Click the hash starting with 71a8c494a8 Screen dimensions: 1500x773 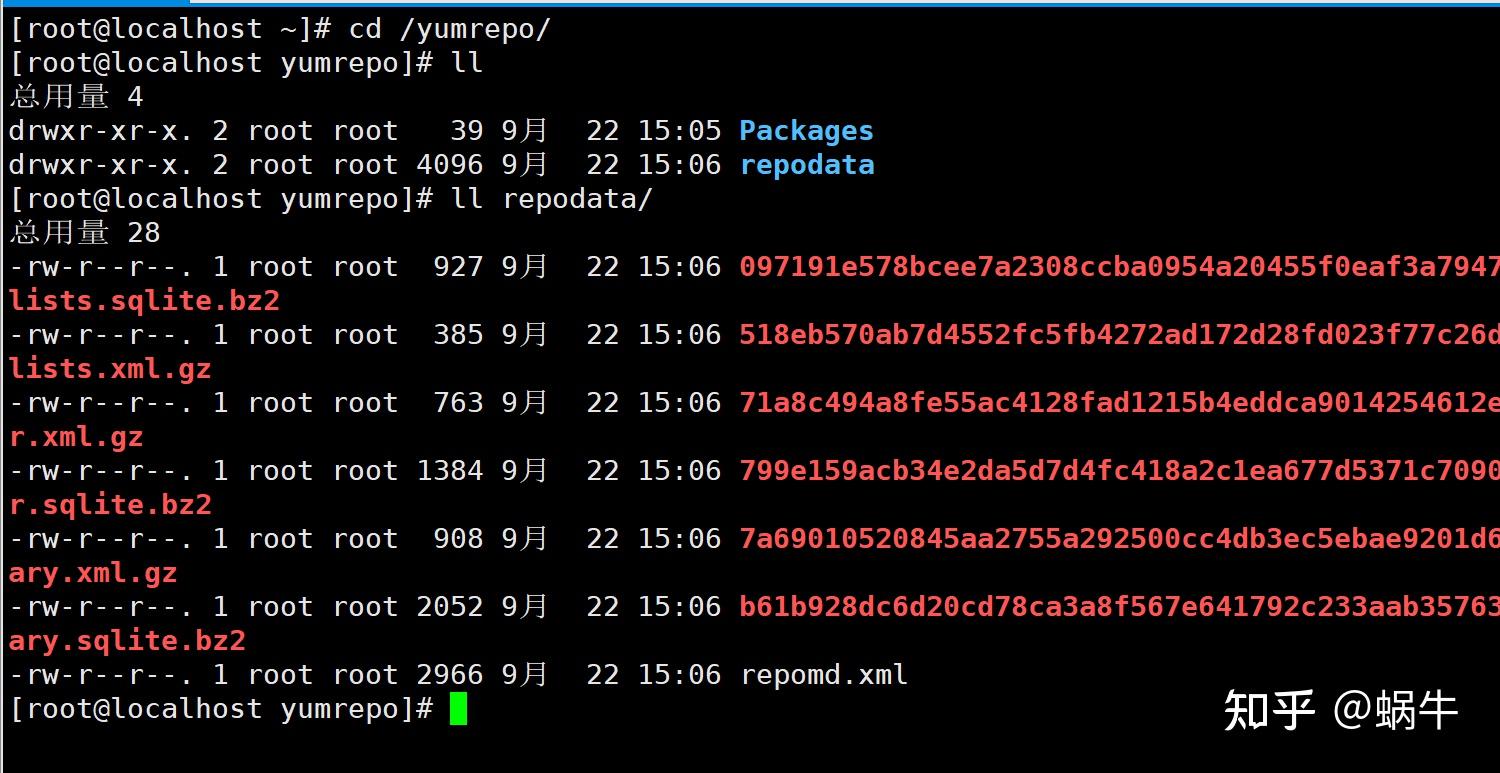(1120, 403)
